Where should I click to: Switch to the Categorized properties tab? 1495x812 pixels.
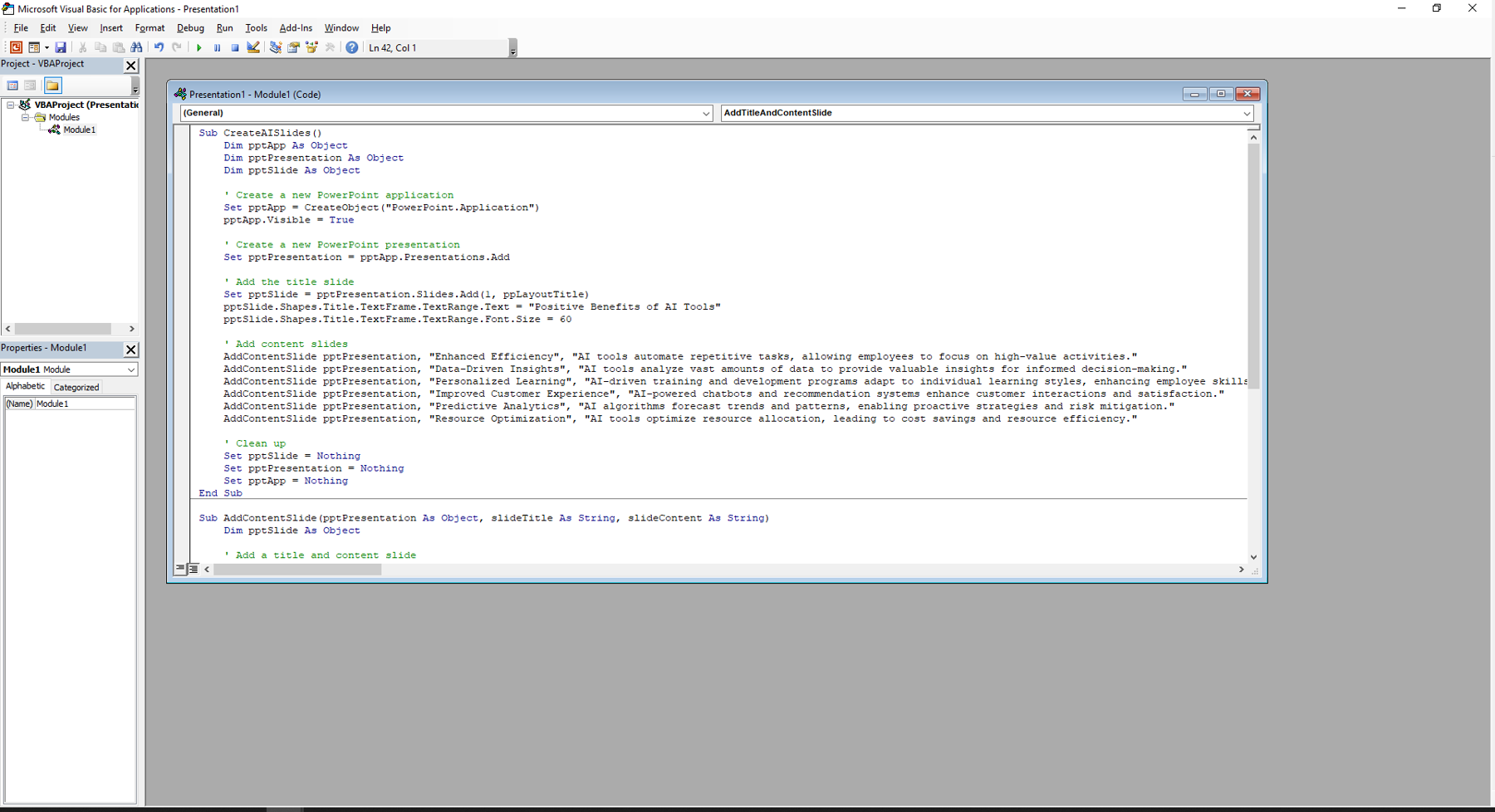coord(76,387)
